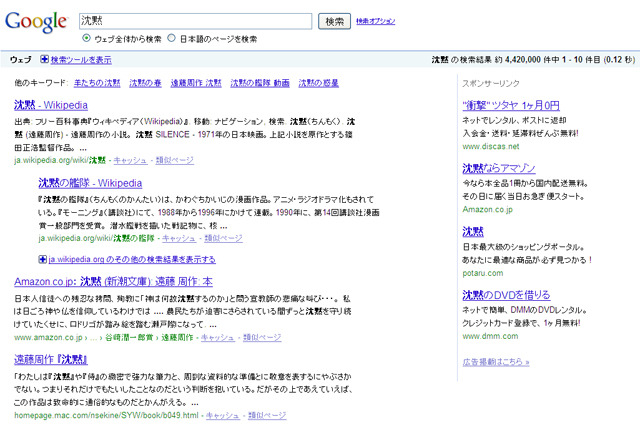Screen dimensions: 640x425
Task: Click the Google logo
Action: pyautogui.click(x=36, y=22)
